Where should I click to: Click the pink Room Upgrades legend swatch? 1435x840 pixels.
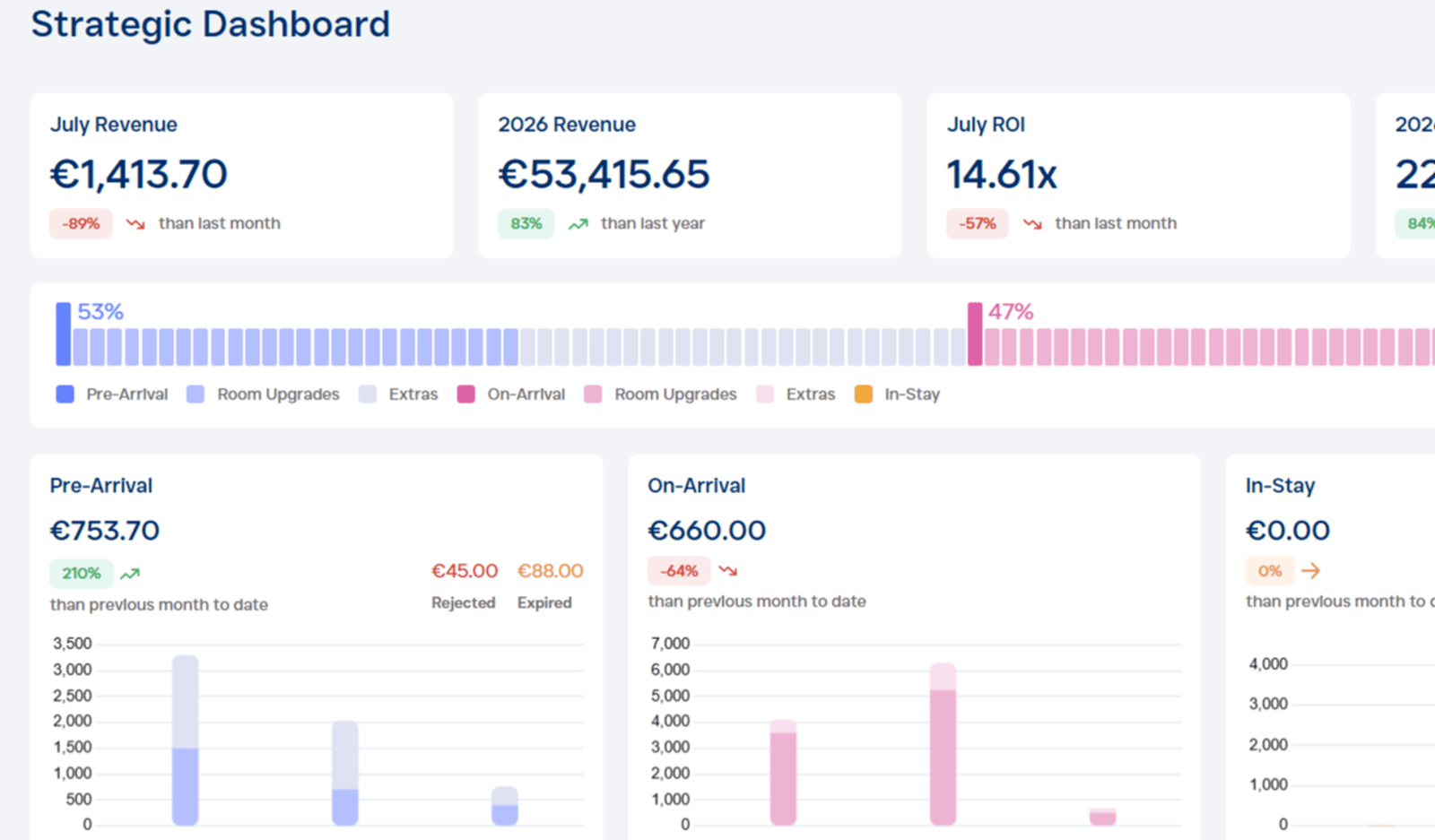click(593, 394)
